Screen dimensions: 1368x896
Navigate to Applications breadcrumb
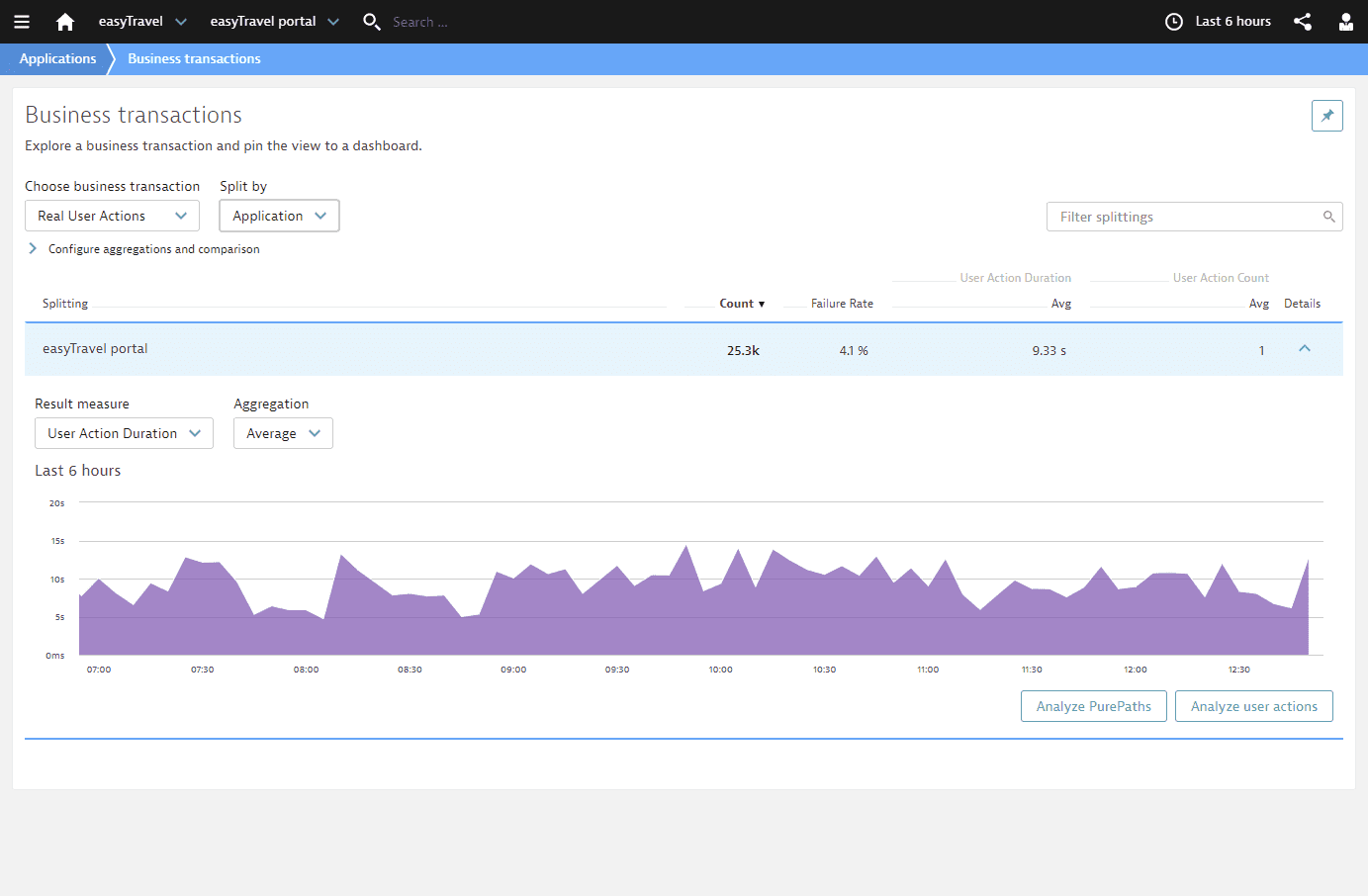tap(57, 59)
